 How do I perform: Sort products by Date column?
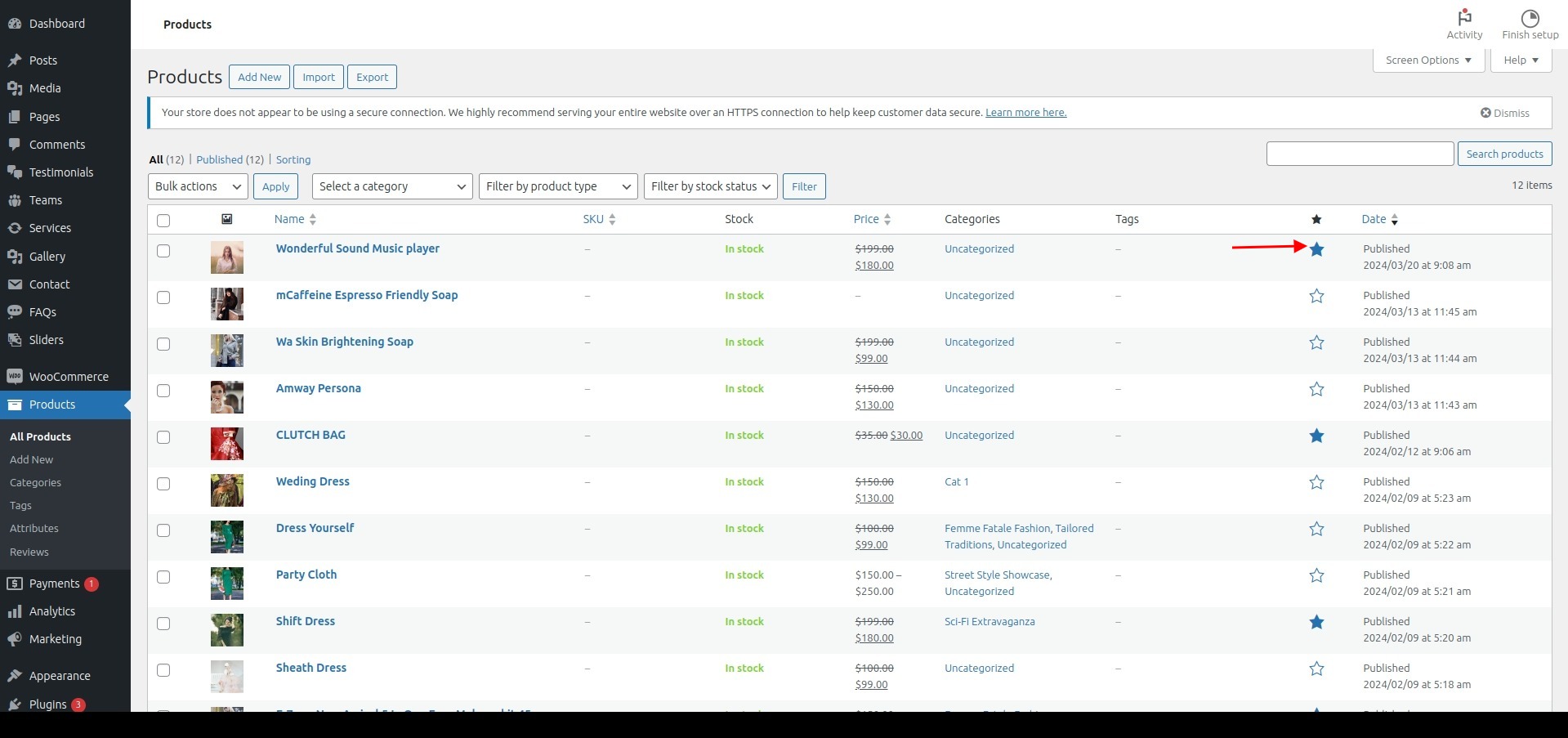point(1379,219)
